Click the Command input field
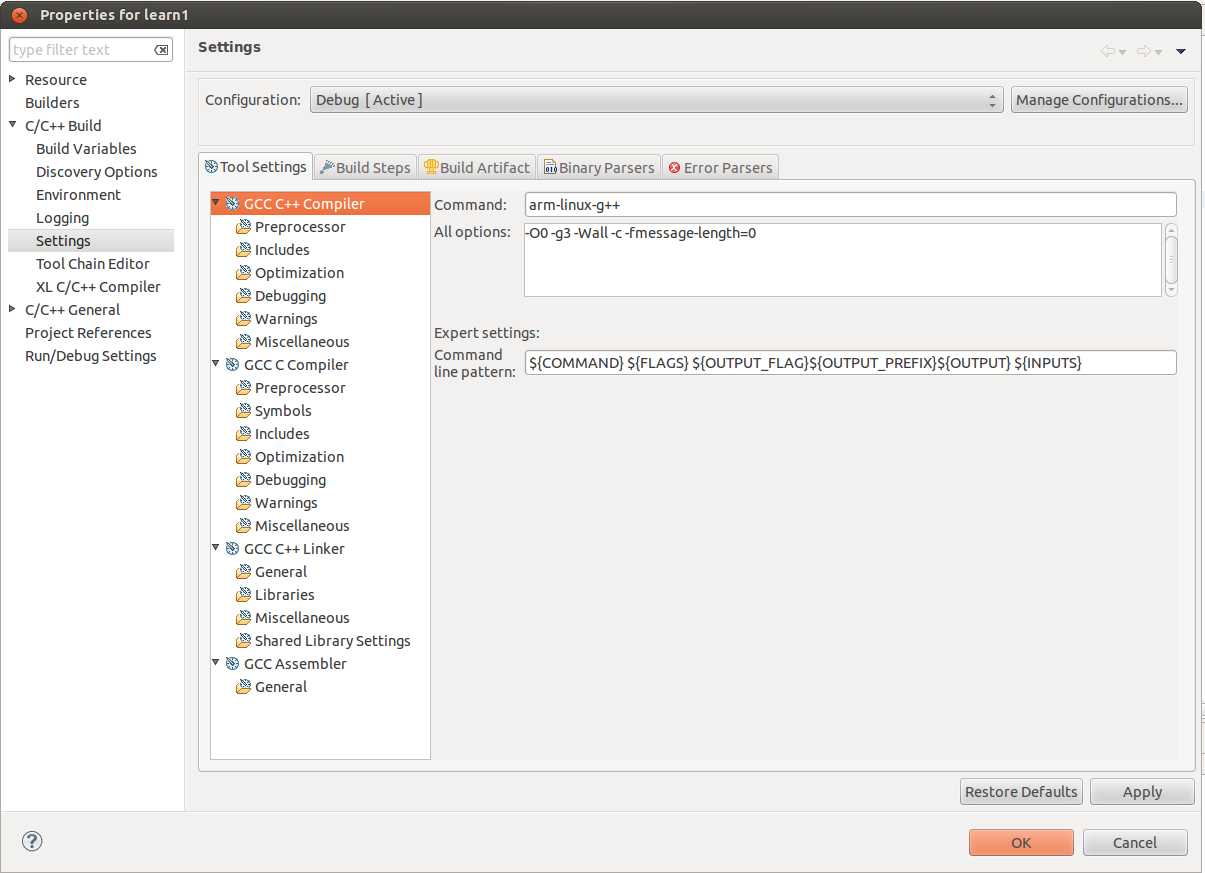Screen dimensions: 1205x873 [x=850, y=205]
